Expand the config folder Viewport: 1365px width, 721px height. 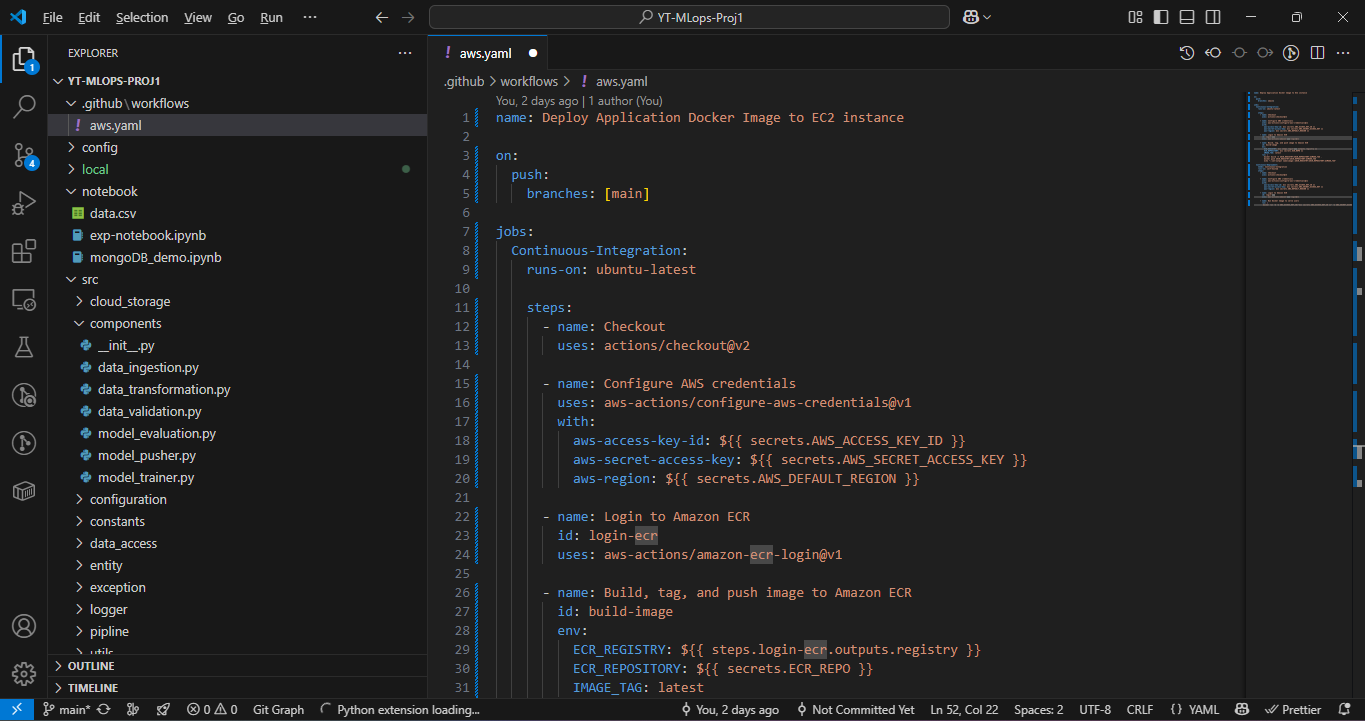tap(99, 147)
